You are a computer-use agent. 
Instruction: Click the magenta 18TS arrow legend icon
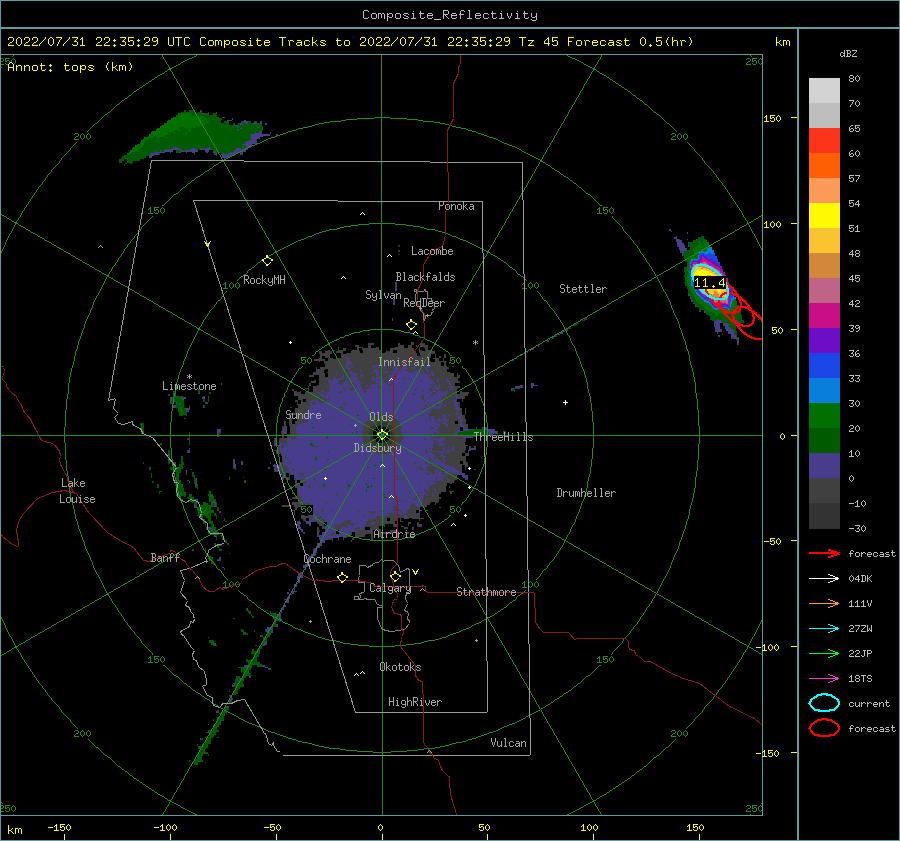824,679
